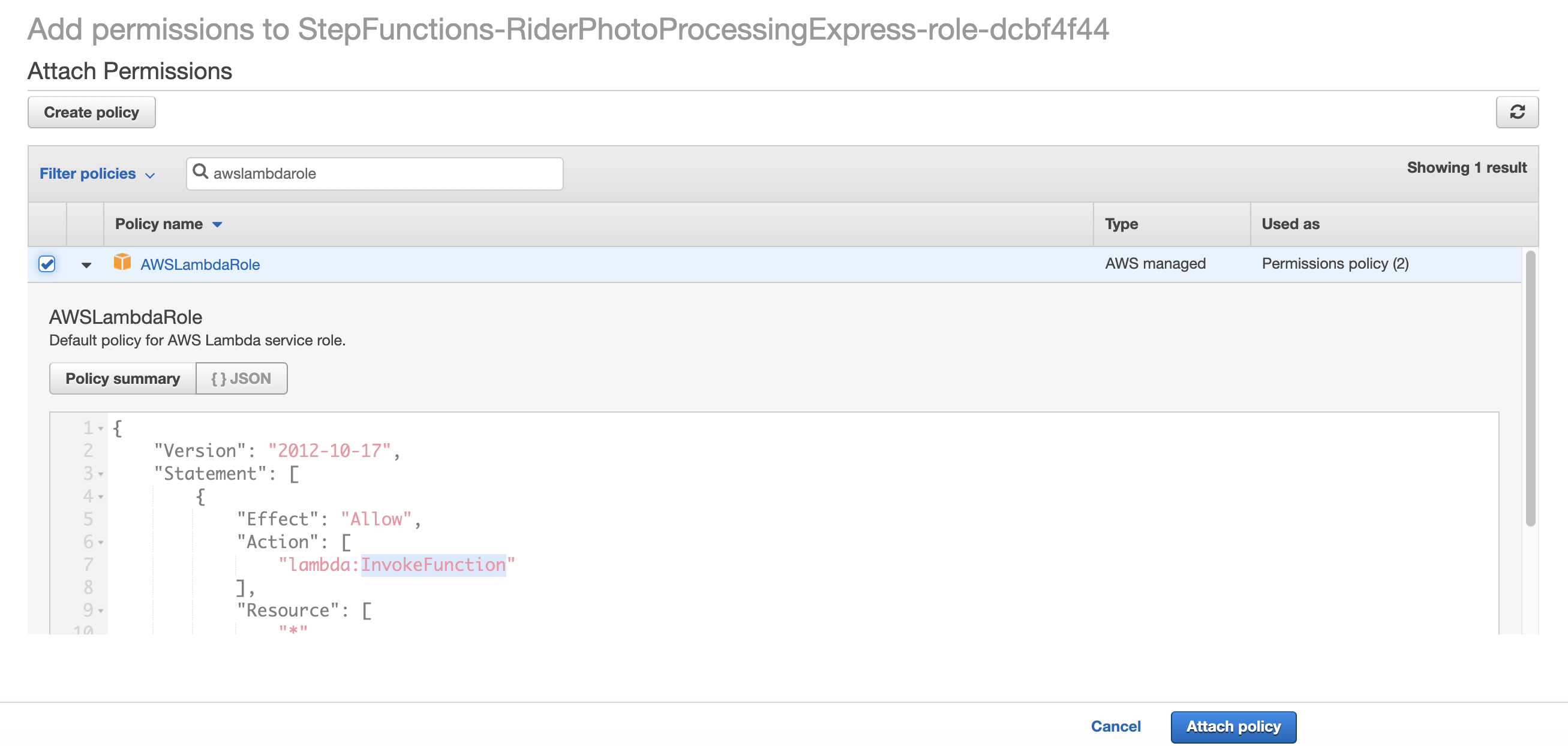Image resolution: width=1568 pixels, height=746 pixels.
Task: Click the search magnifier icon
Action: tap(200, 172)
